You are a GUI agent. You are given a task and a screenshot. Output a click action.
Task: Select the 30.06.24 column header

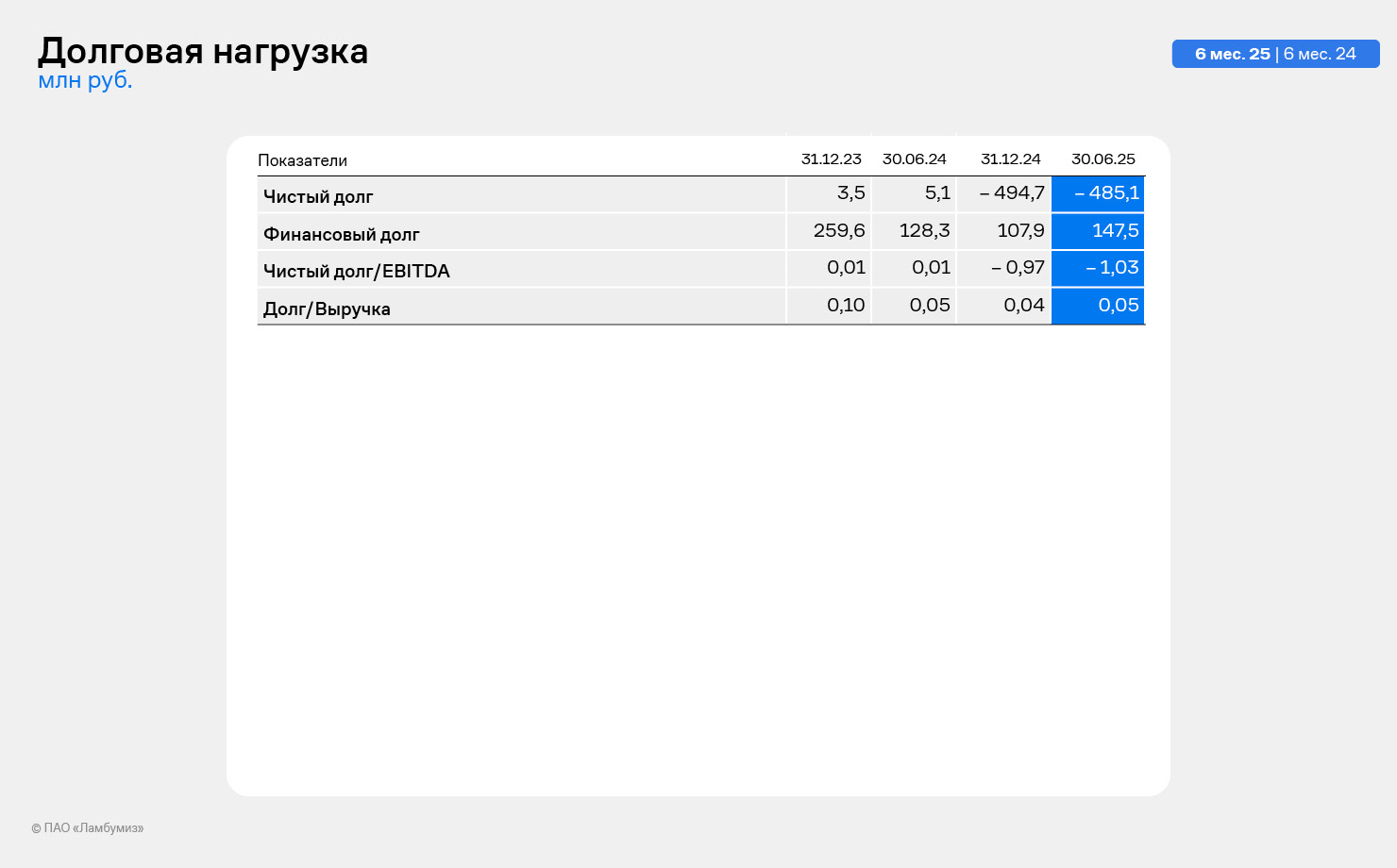(x=914, y=159)
